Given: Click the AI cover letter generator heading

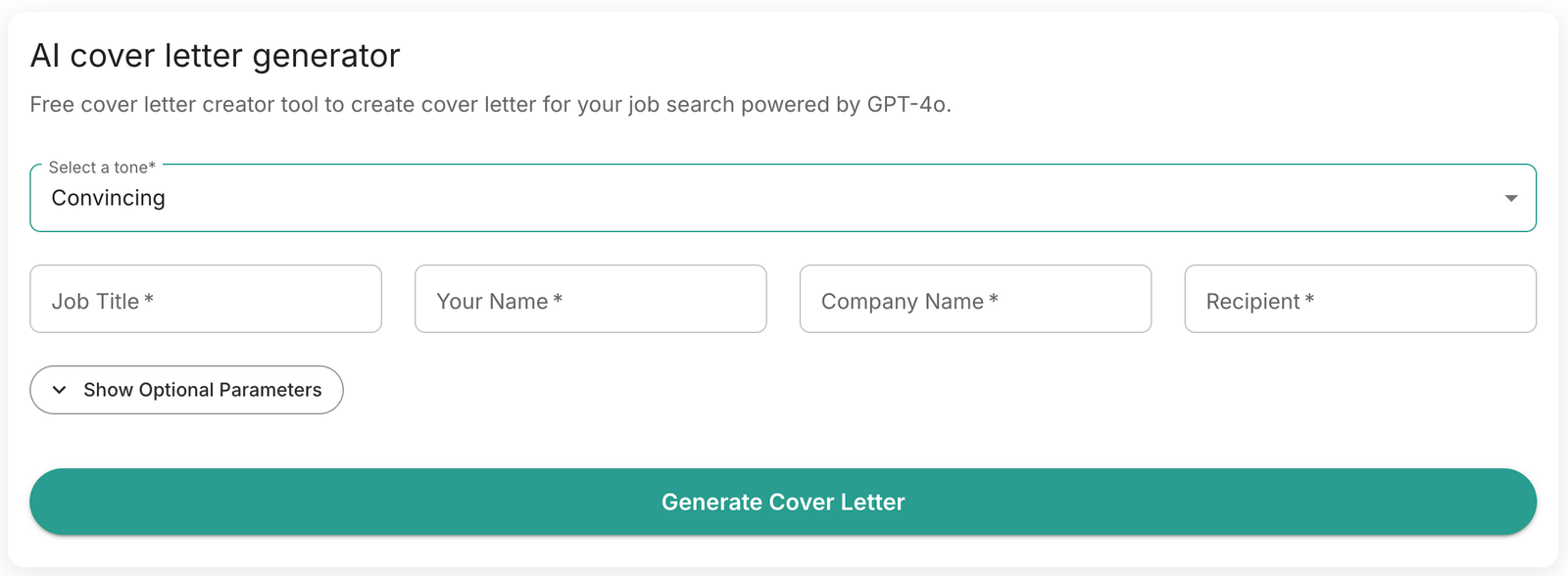Looking at the screenshot, I should tap(216, 56).
